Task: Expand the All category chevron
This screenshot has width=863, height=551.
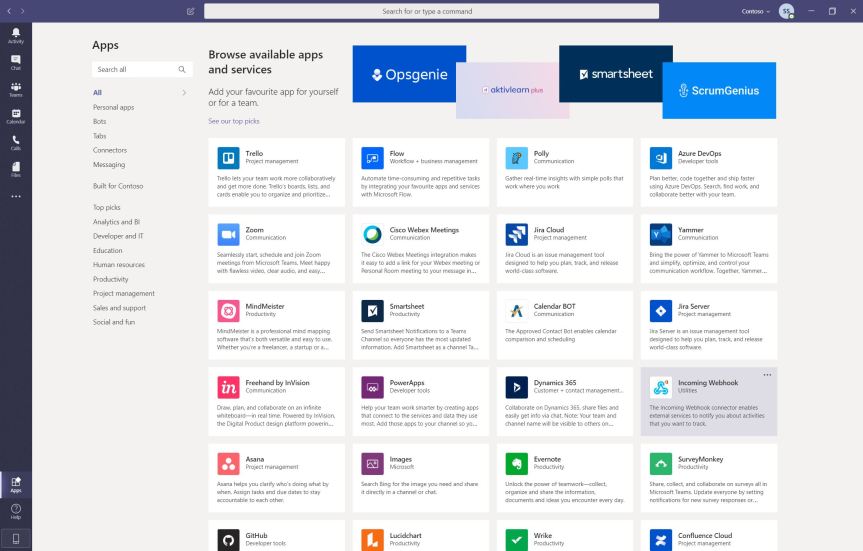Action: point(184,93)
